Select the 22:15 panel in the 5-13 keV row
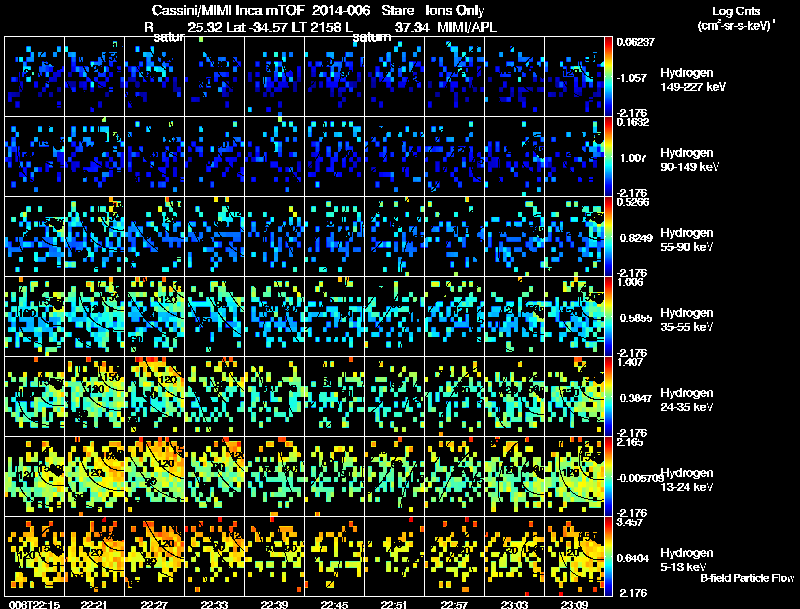The image size is (800, 609). pyautogui.click(x=35, y=556)
